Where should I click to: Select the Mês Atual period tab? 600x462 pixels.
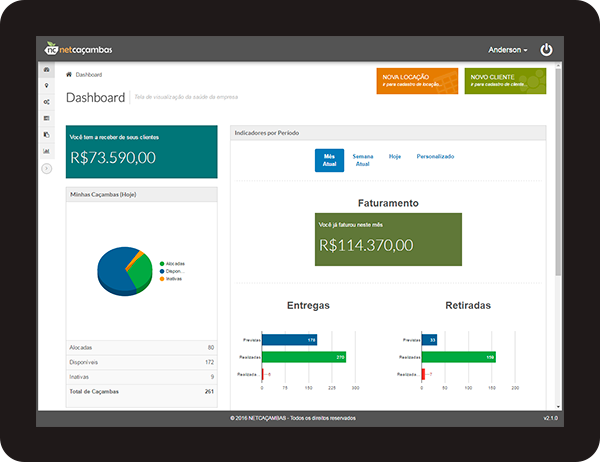(329, 160)
